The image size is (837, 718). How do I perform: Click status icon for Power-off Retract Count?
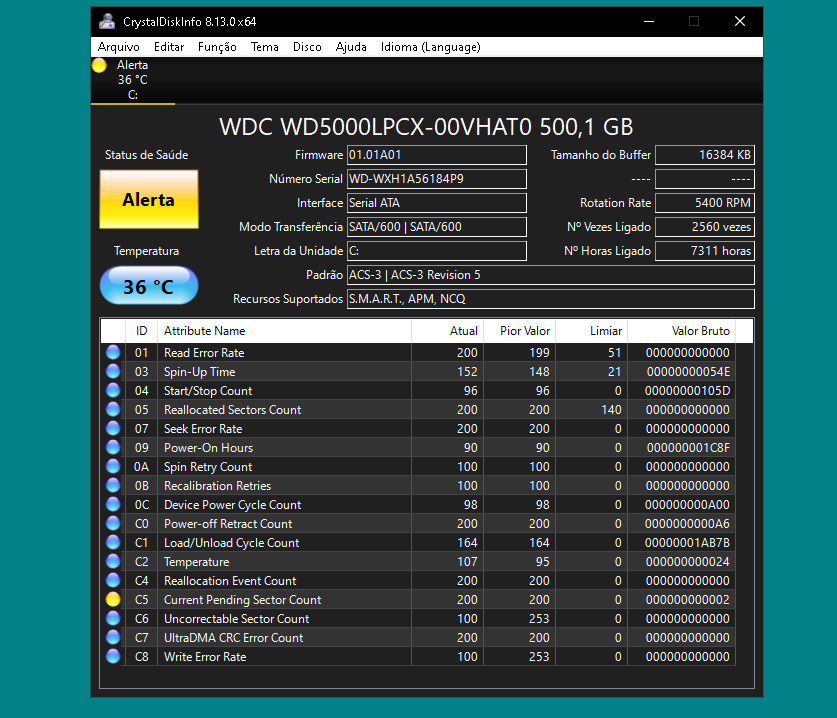[113, 523]
